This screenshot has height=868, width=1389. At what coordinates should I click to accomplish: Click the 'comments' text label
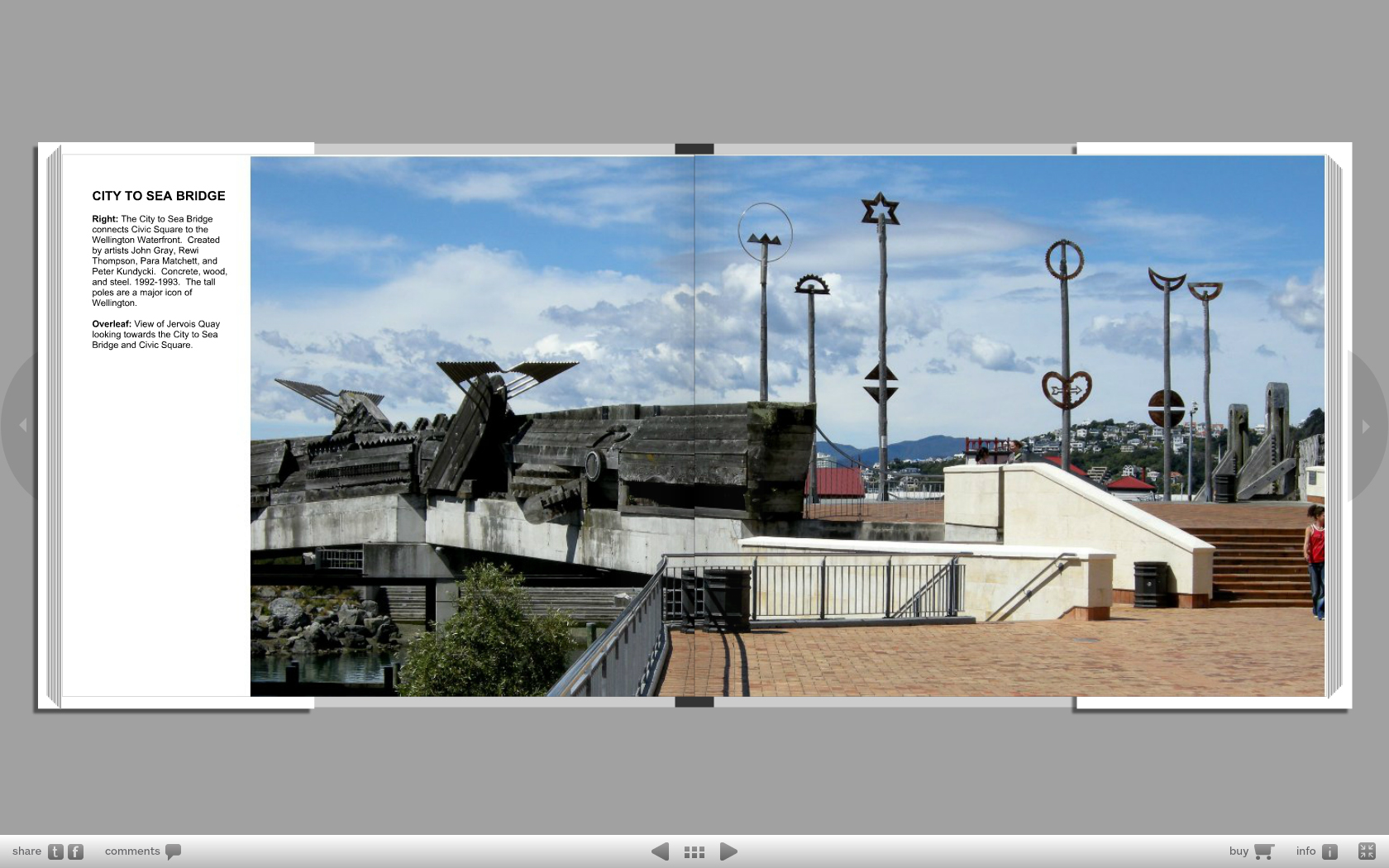132,851
